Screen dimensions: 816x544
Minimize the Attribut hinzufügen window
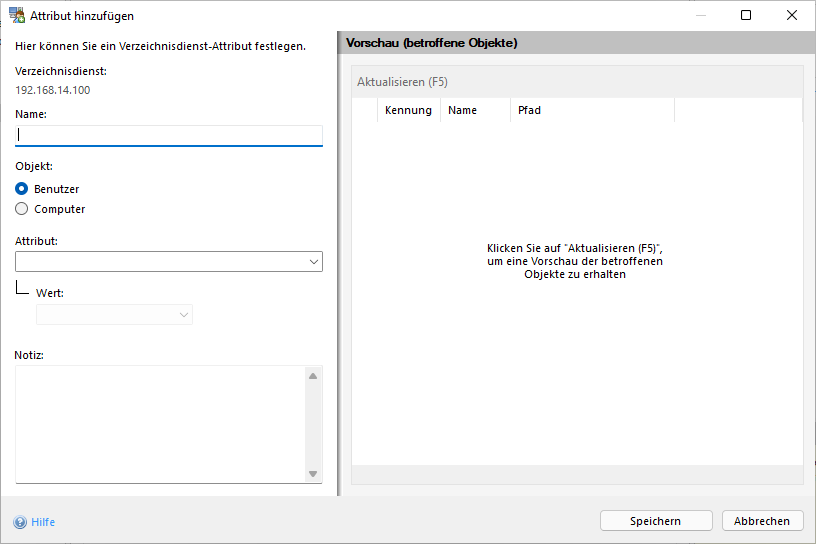click(700, 16)
